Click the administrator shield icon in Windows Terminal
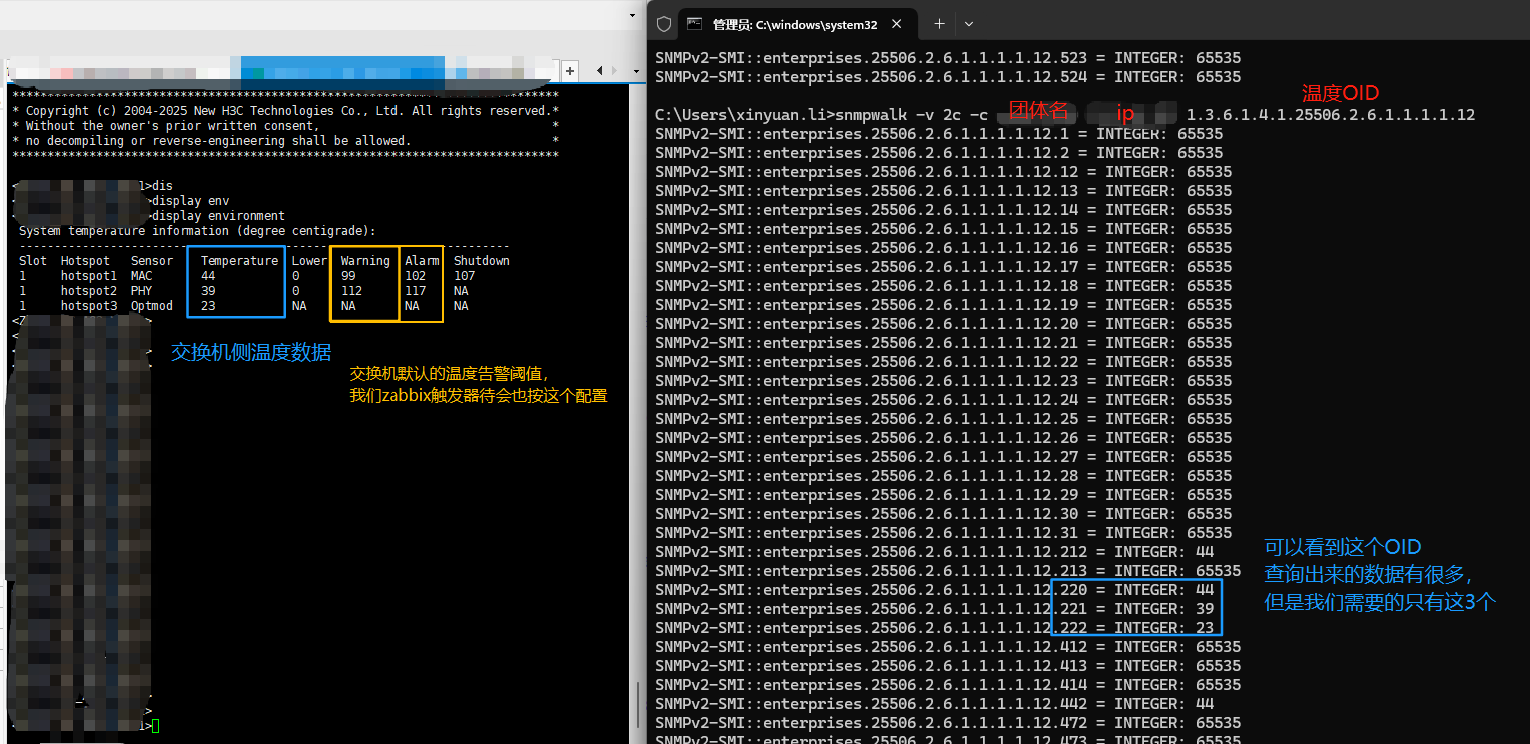The height and width of the screenshot is (744, 1530). pos(664,24)
